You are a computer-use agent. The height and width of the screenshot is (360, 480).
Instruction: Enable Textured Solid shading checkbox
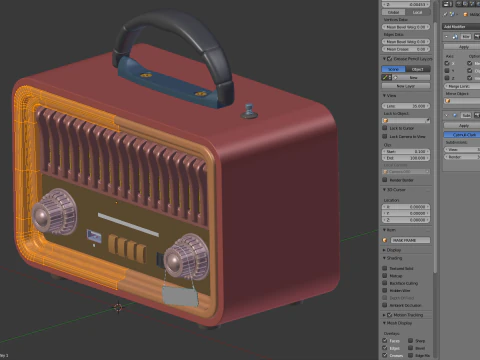385,268
